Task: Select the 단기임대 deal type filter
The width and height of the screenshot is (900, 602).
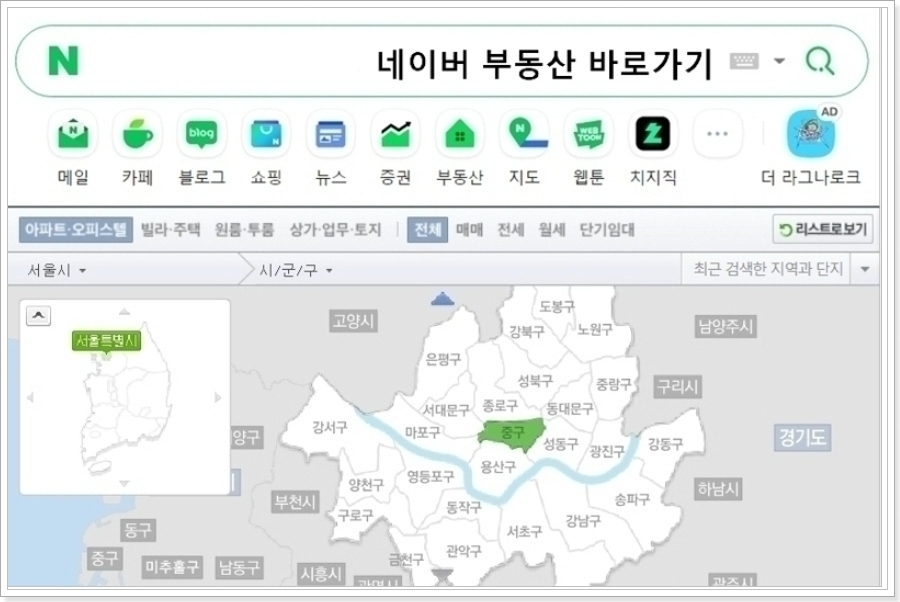Action: coord(607,230)
